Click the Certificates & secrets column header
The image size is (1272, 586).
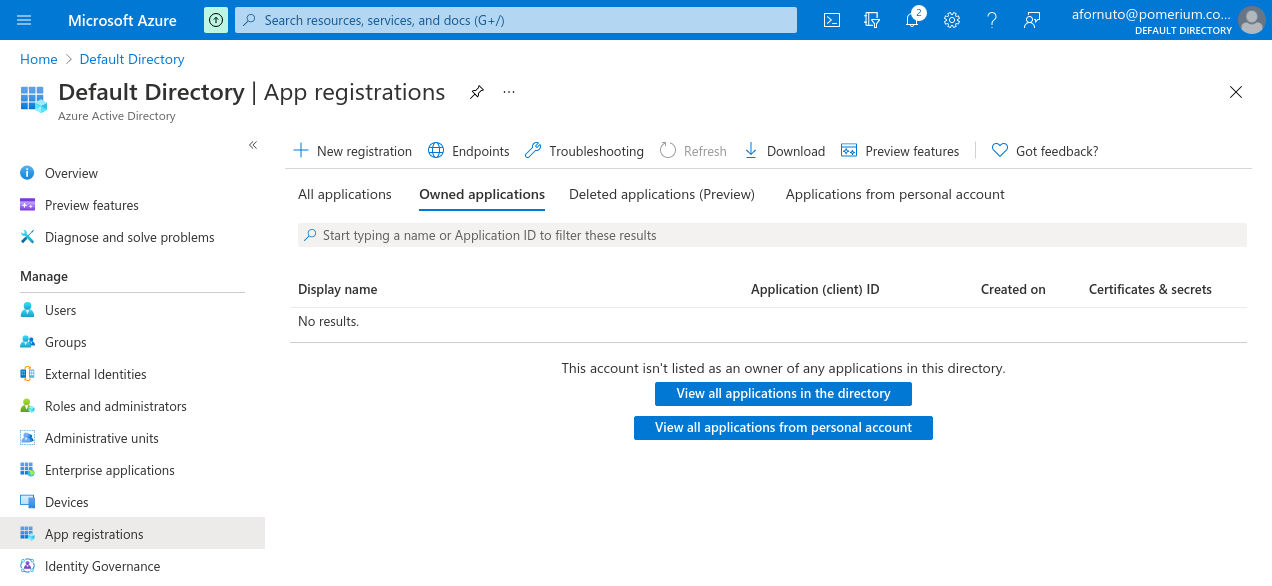(1150, 289)
